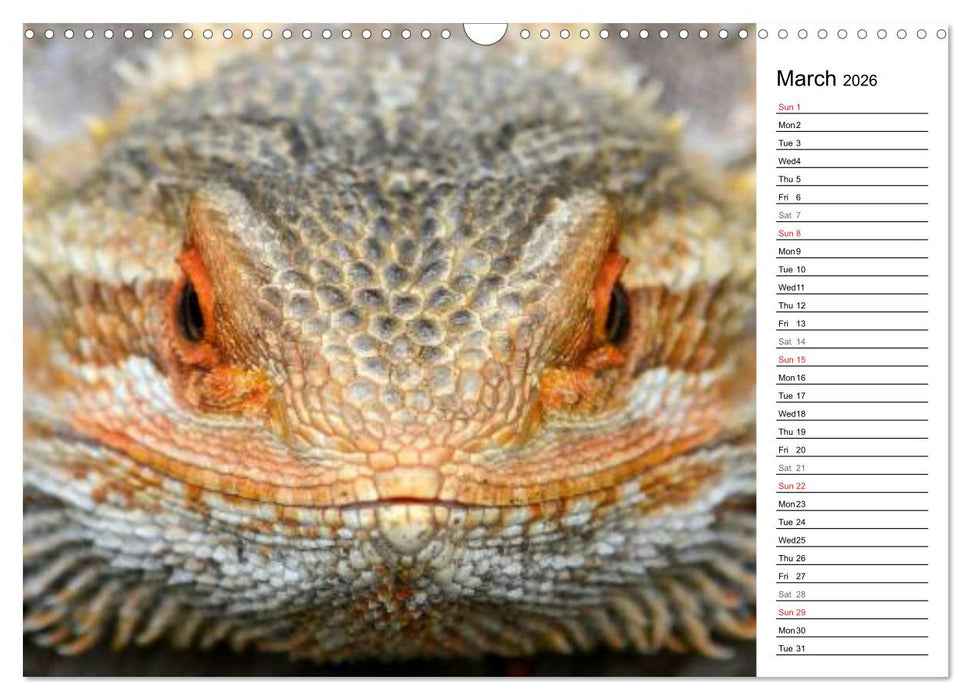
Task: Select the gray Sat 7 date
Action: [x=789, y=215]
